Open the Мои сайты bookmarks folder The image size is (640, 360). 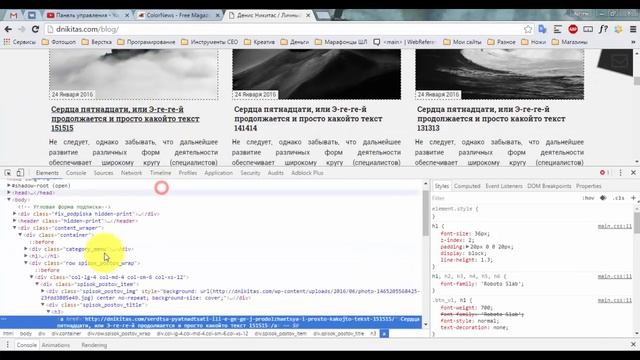(x=462, y=42)
